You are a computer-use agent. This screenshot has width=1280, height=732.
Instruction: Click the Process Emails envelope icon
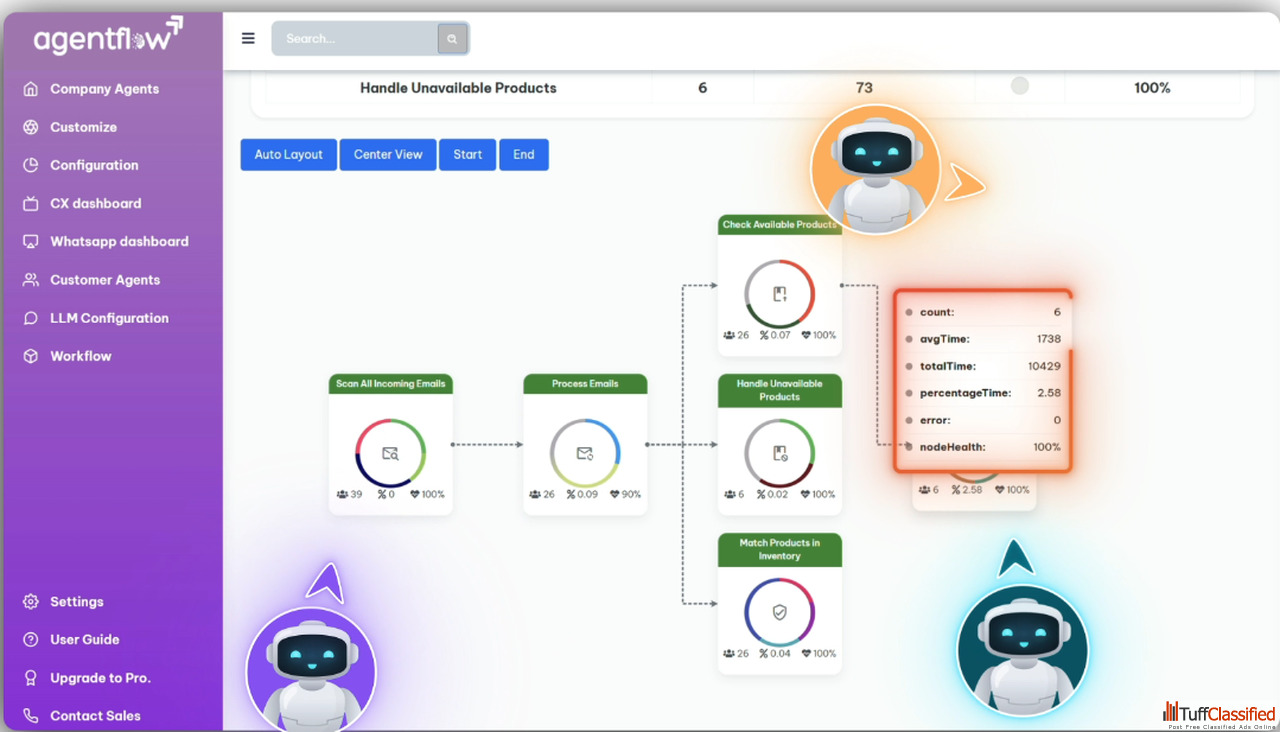click(585, 453)
